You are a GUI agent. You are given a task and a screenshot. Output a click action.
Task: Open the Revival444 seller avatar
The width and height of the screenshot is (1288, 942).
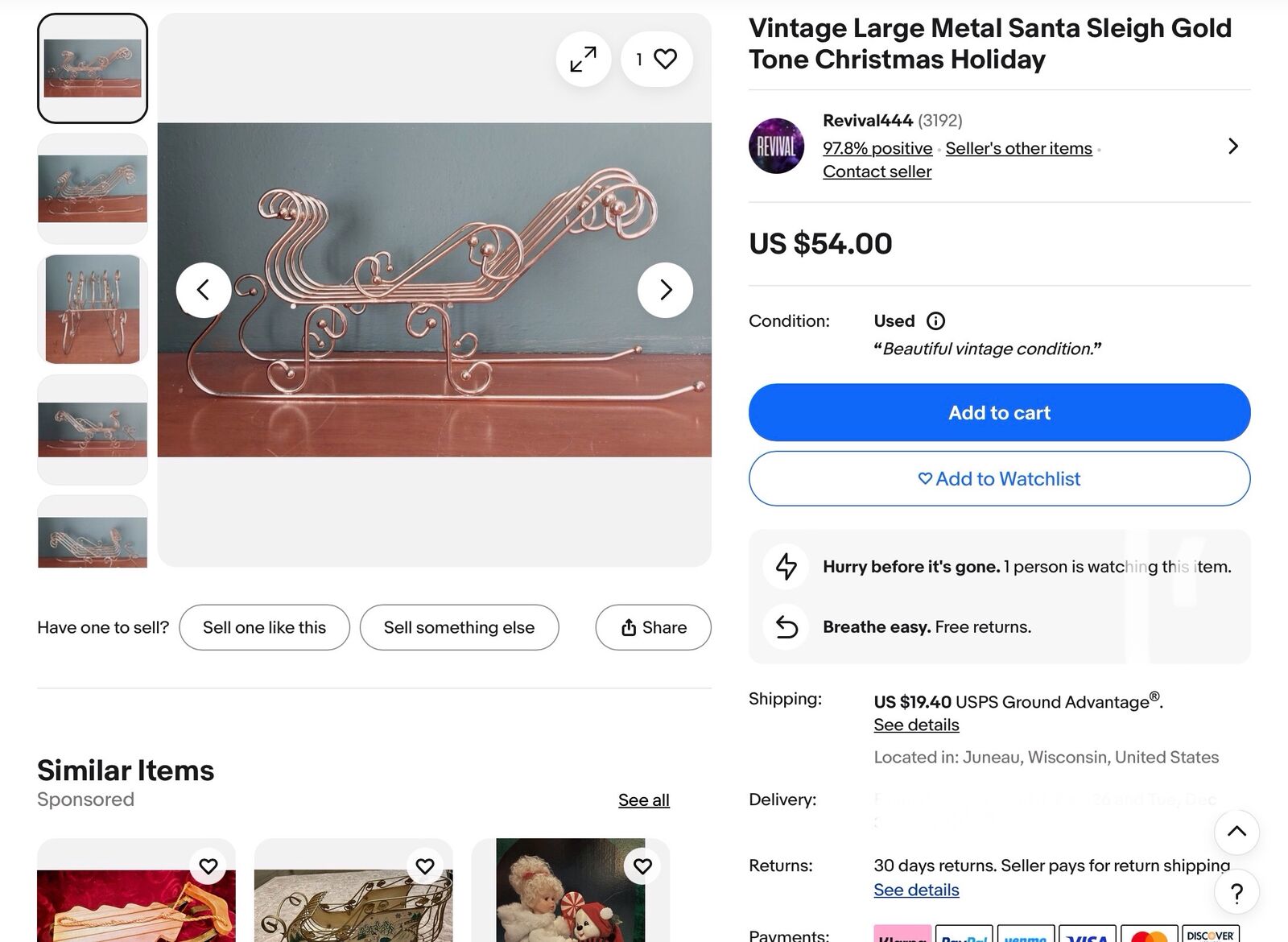(777, 146)
